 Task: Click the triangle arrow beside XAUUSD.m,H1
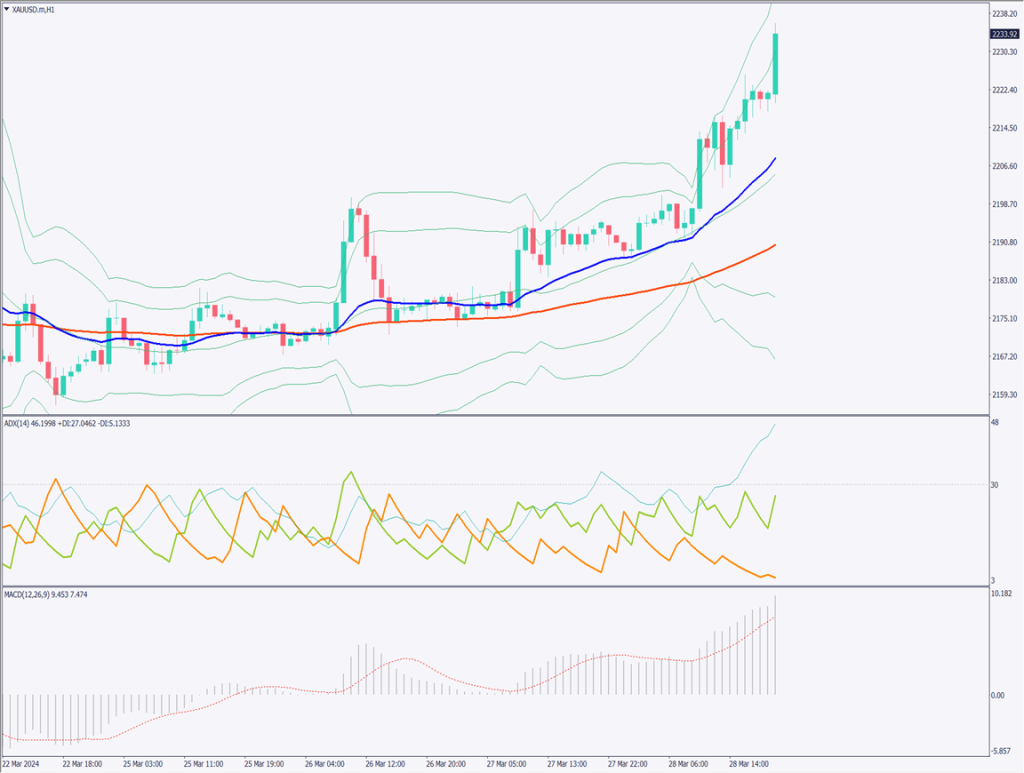click(x=6, y=7)
